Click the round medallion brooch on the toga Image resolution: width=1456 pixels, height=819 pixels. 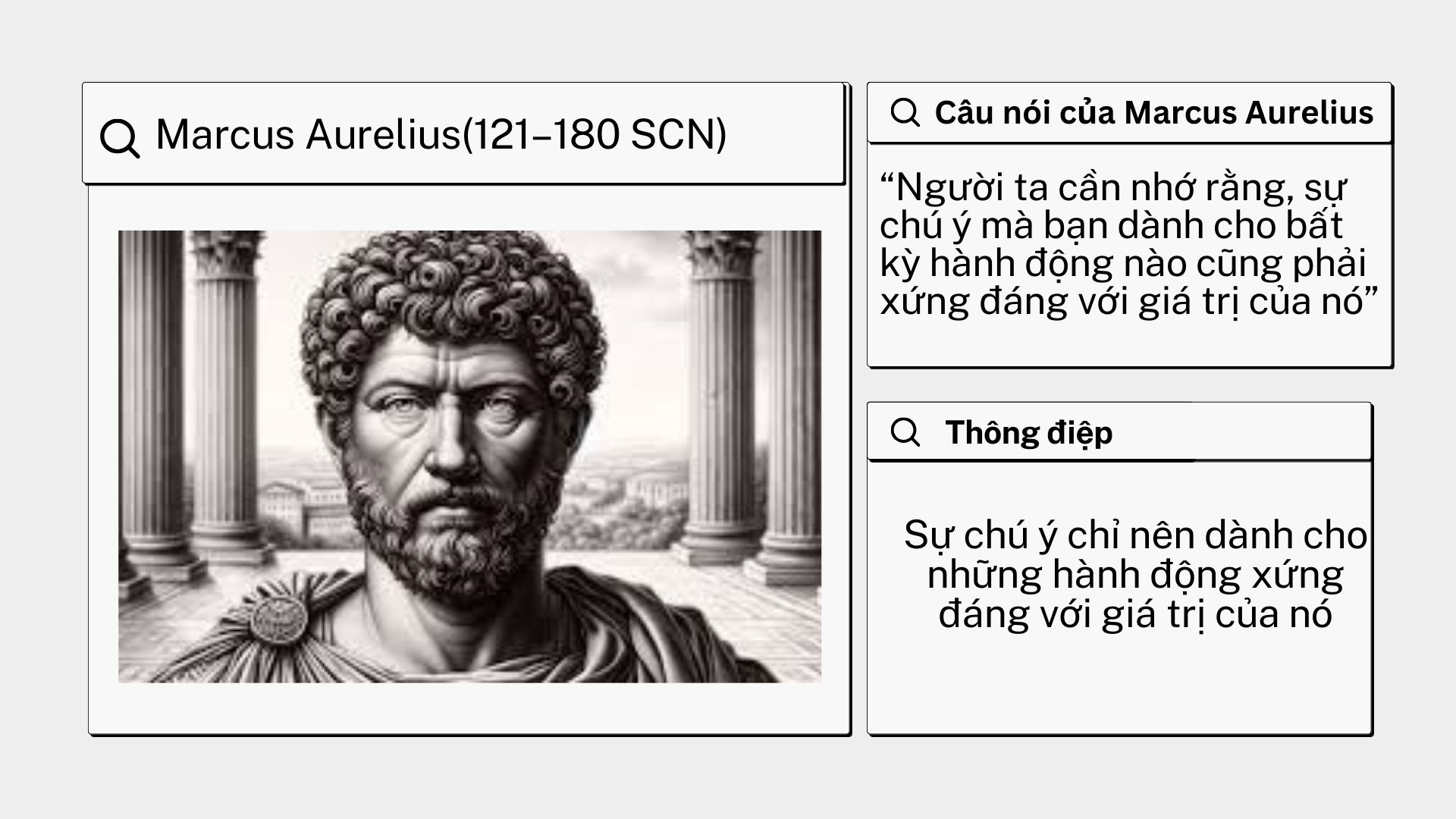pyautogui.click(x=279, y=617)
